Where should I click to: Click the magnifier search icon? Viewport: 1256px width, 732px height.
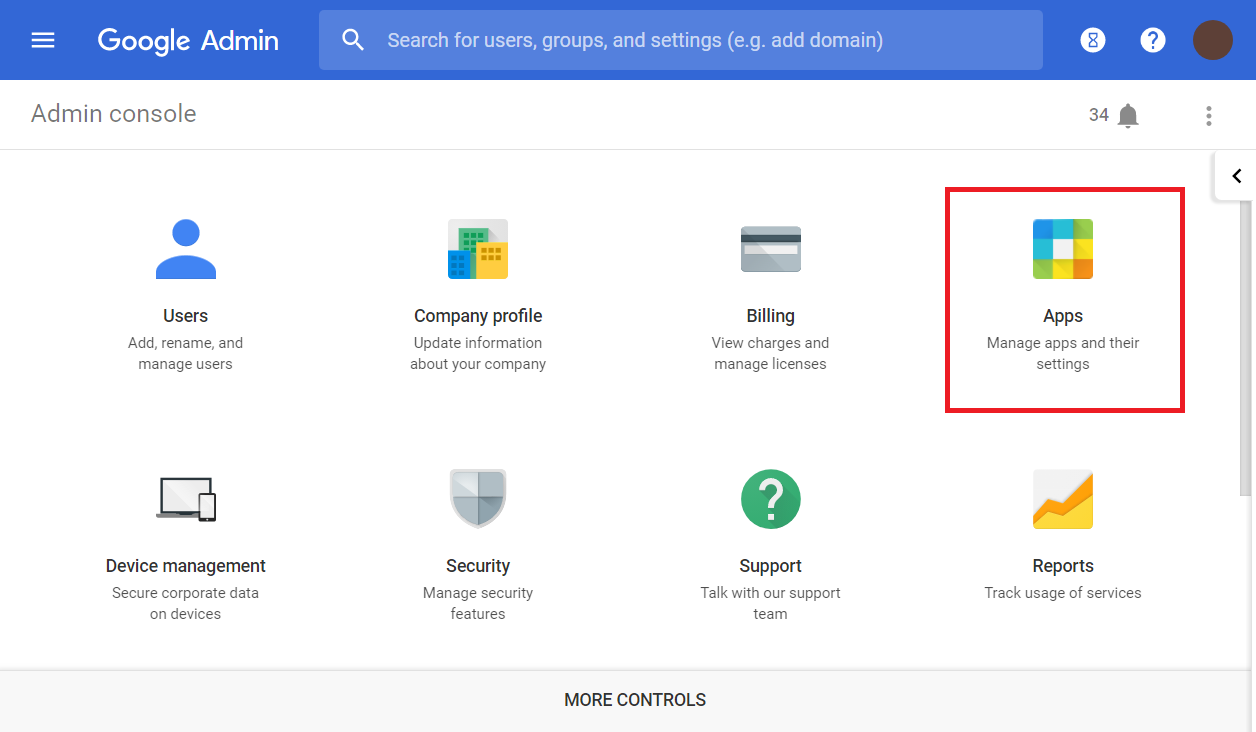click(352, 40)
